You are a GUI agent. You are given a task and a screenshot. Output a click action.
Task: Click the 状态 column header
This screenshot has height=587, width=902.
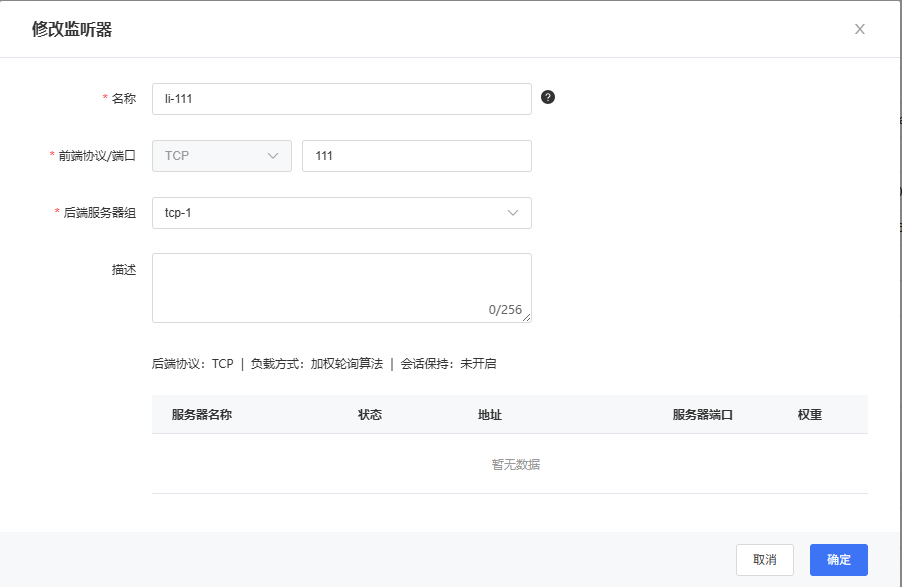pos(370,415)
